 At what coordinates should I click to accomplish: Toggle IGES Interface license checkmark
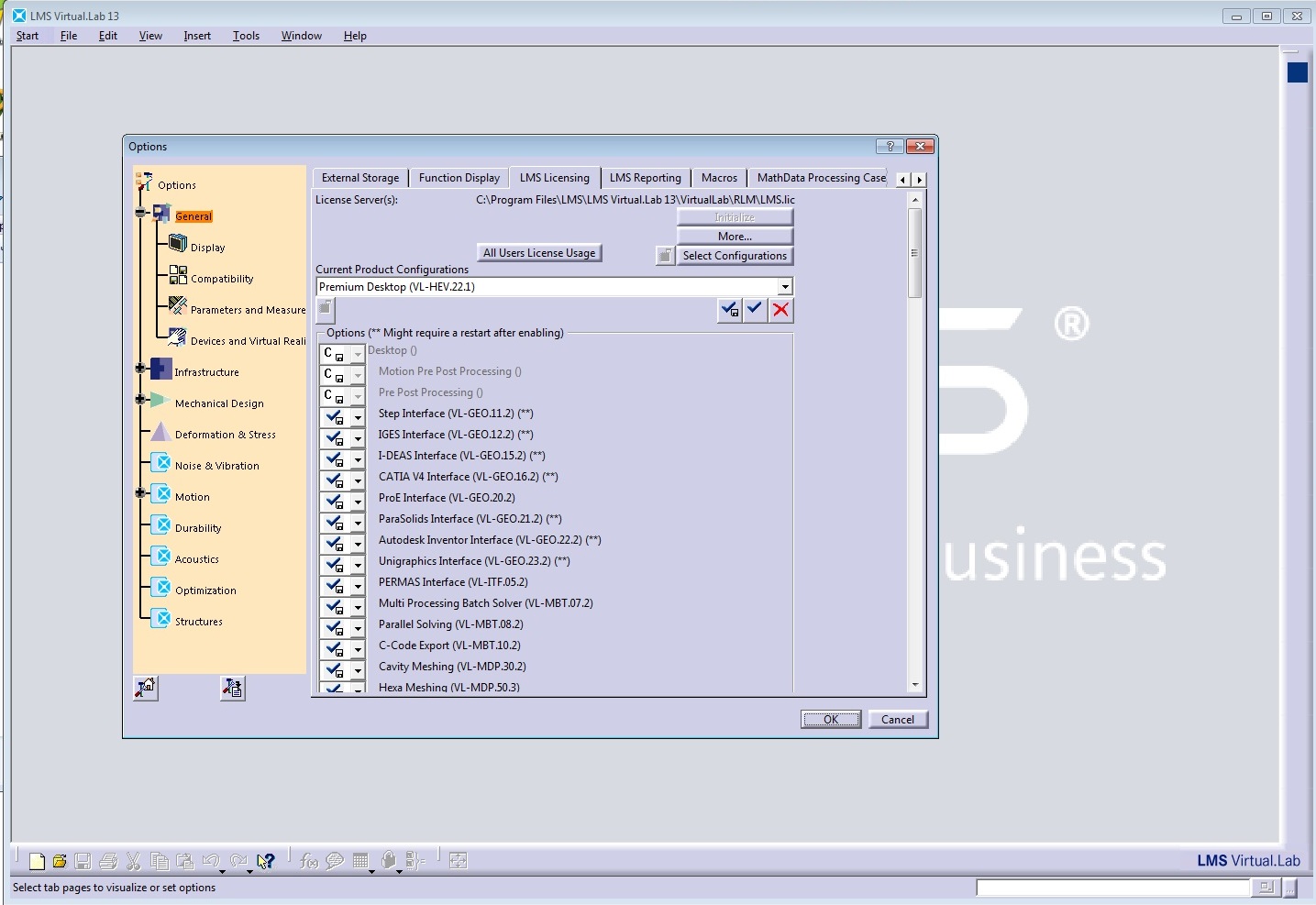[x=335, y=437]
